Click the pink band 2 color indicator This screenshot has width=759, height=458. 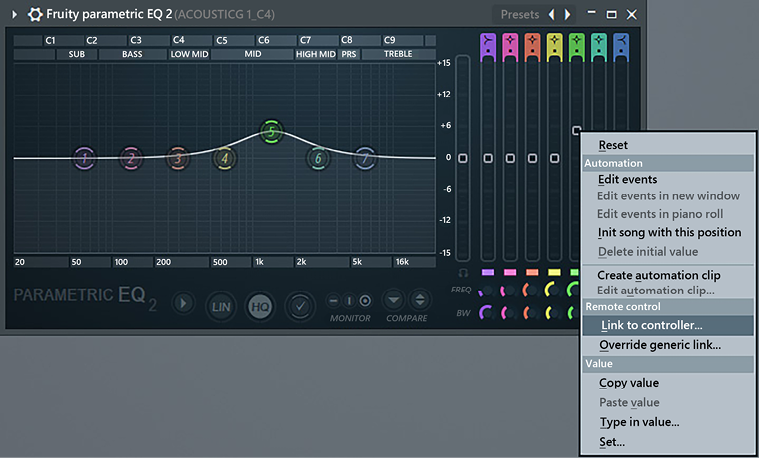[x=510, y=273]
